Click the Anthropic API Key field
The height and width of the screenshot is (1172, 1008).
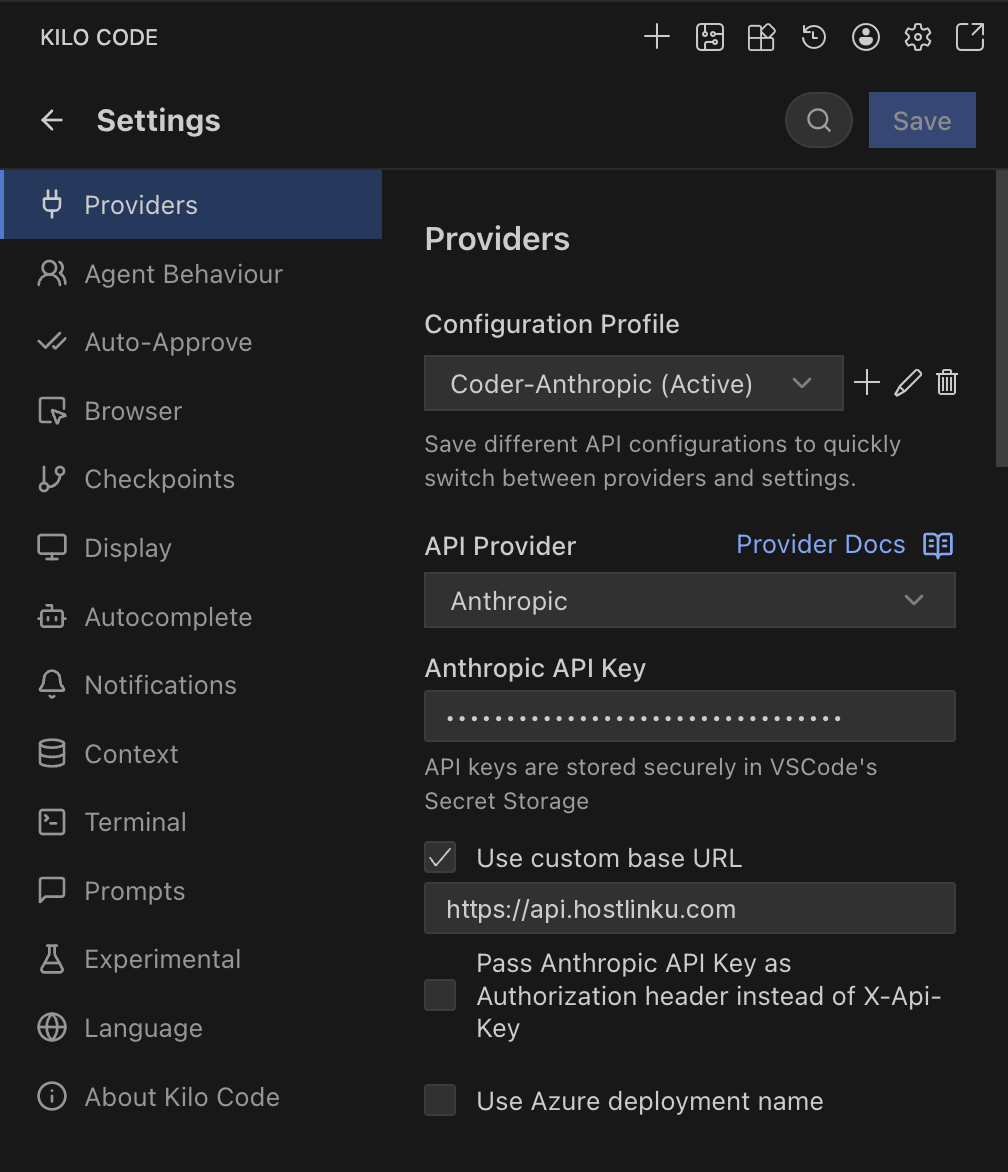690,716
